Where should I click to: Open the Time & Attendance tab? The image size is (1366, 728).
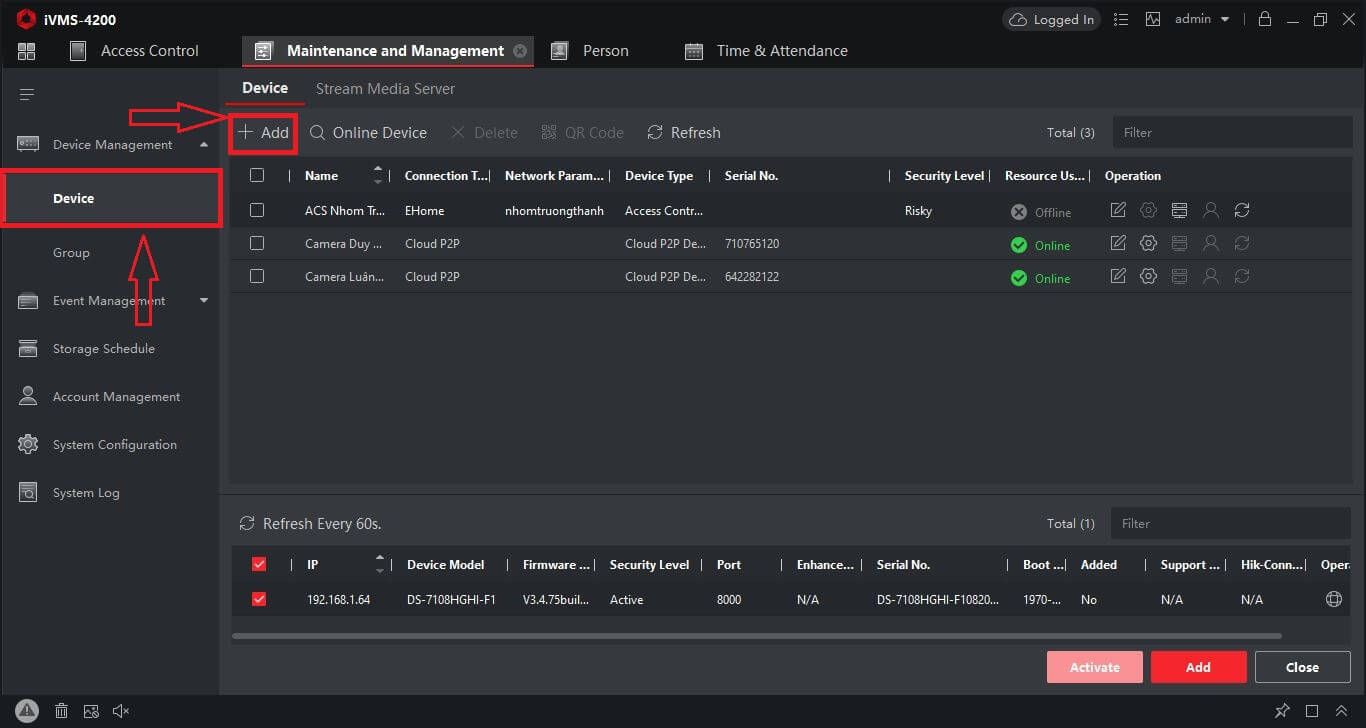point(766,51)
